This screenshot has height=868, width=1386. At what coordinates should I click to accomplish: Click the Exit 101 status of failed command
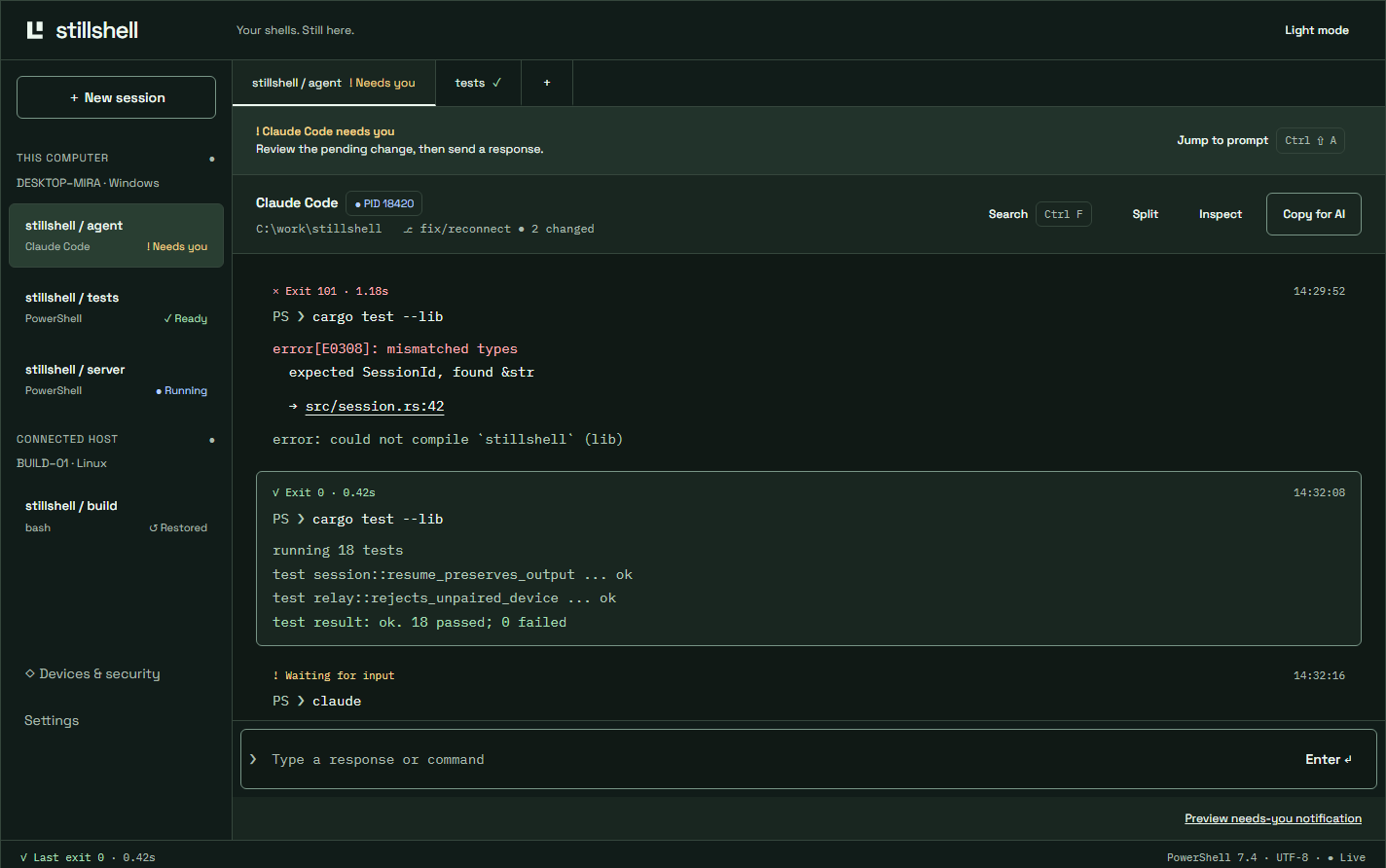(x=330, y=291)
